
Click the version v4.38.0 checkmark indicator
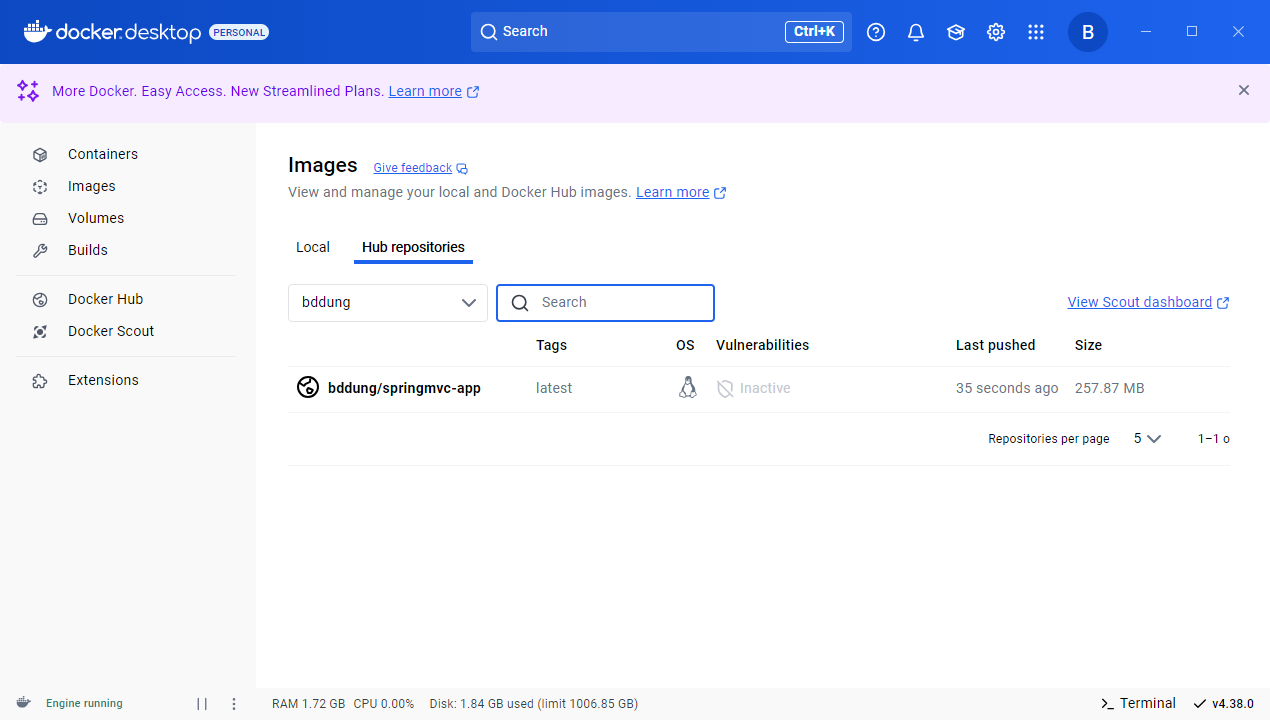pyautogui.click(x=1223, y=703)
